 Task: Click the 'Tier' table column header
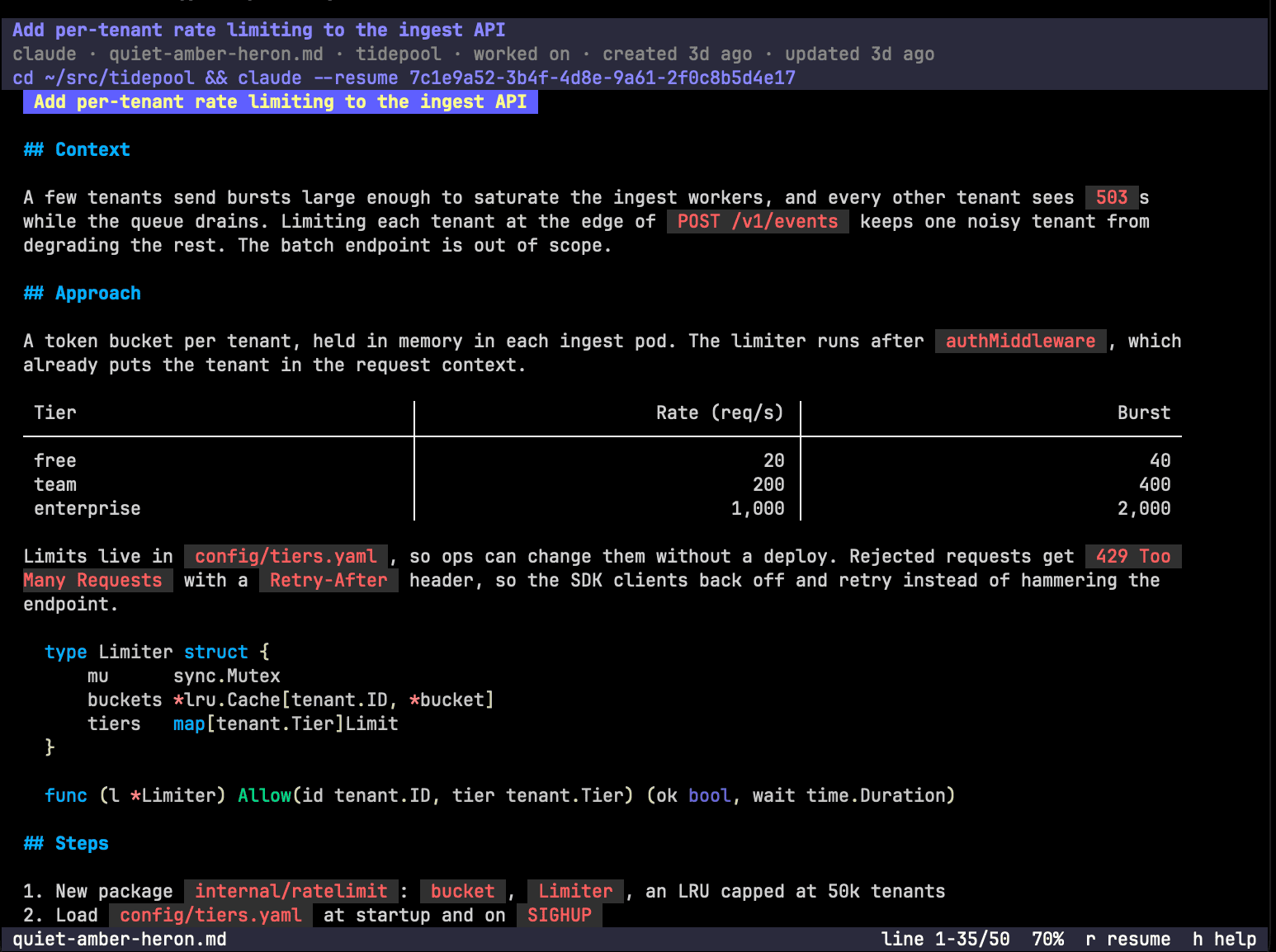pyautogui.click(x=55, y=412)
